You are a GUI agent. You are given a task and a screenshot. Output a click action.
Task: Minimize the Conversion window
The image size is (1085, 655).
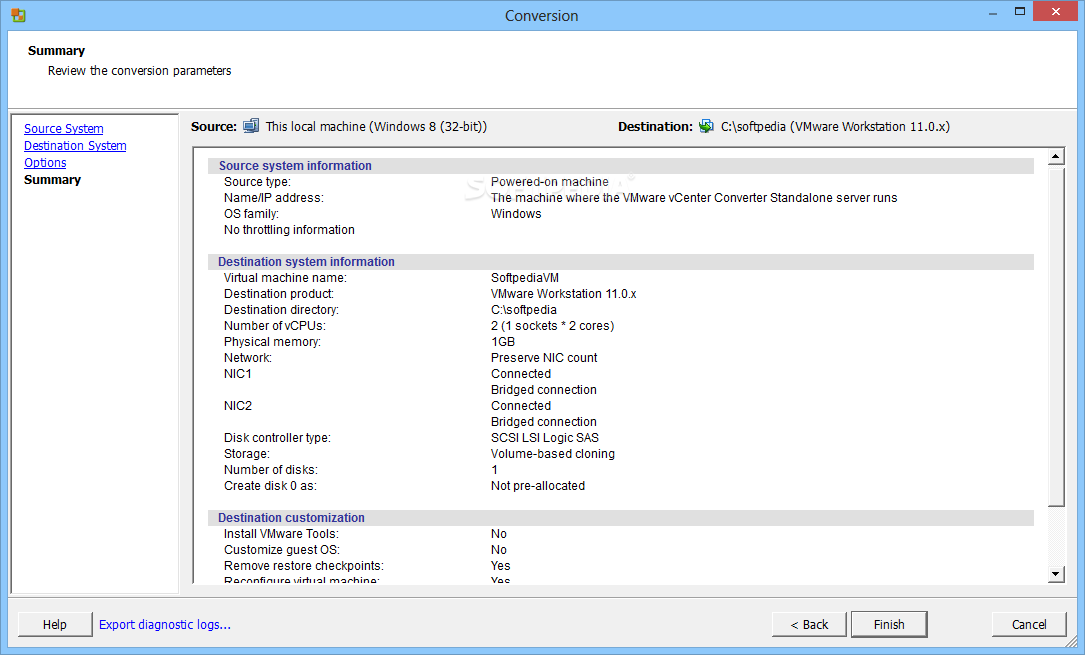[x=993, y=12]
